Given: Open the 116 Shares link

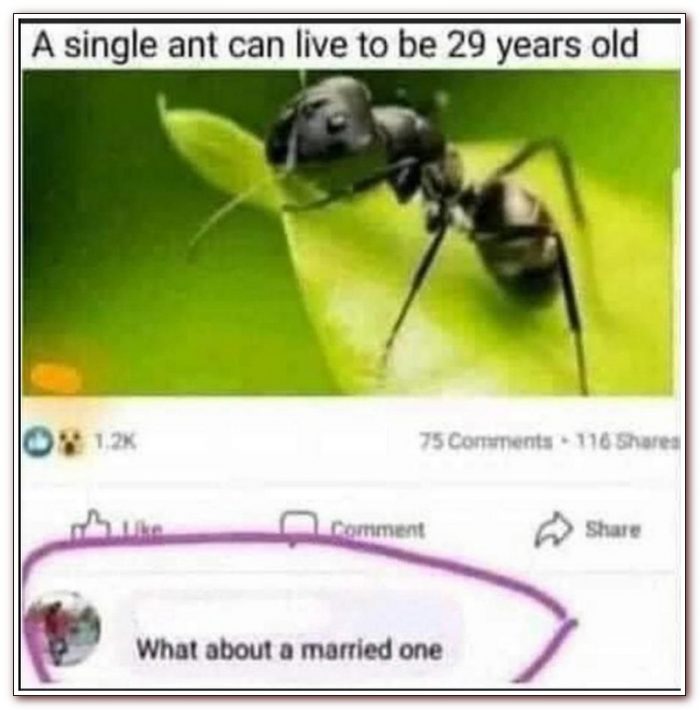Looking at the screenshot, I should (x=628, y=441).
